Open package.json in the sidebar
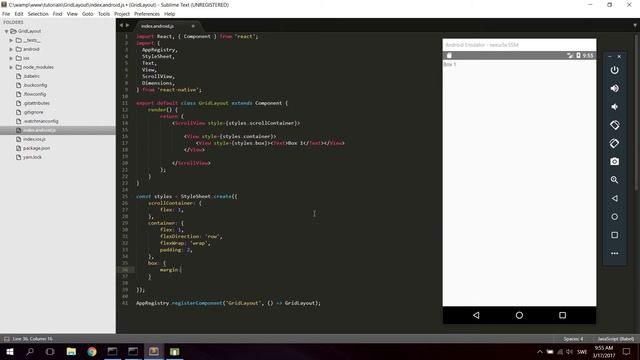640x360 pixels. click(x=36, y=148)
